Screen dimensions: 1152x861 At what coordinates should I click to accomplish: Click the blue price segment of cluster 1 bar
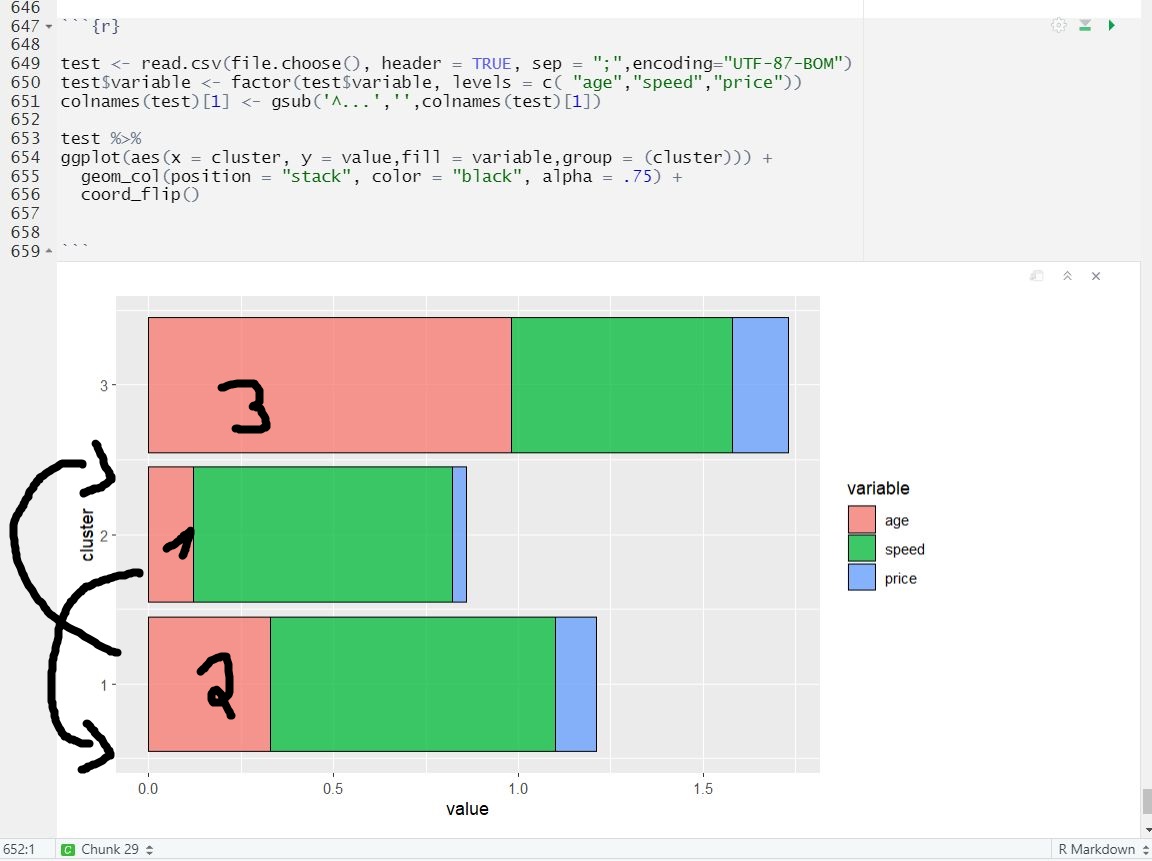pos(576,684)
